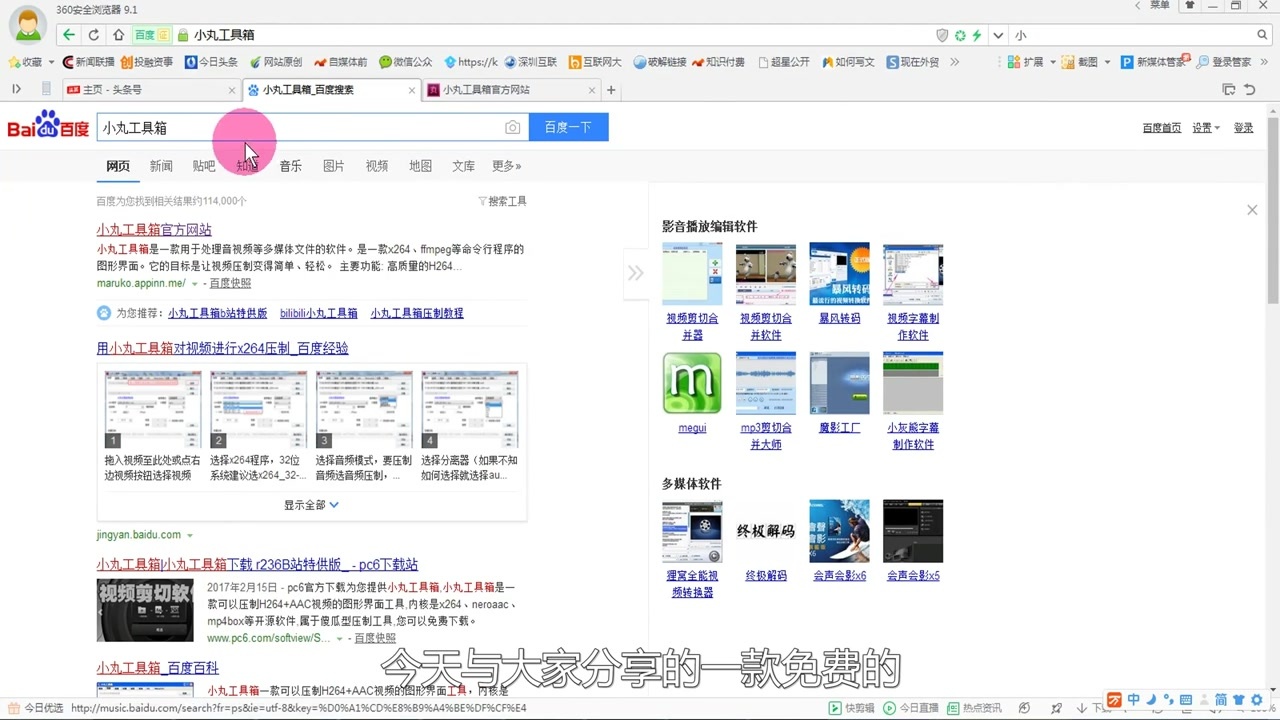Open the 收藏 favorites star button

pyautogui.click(x=25, y=62)
